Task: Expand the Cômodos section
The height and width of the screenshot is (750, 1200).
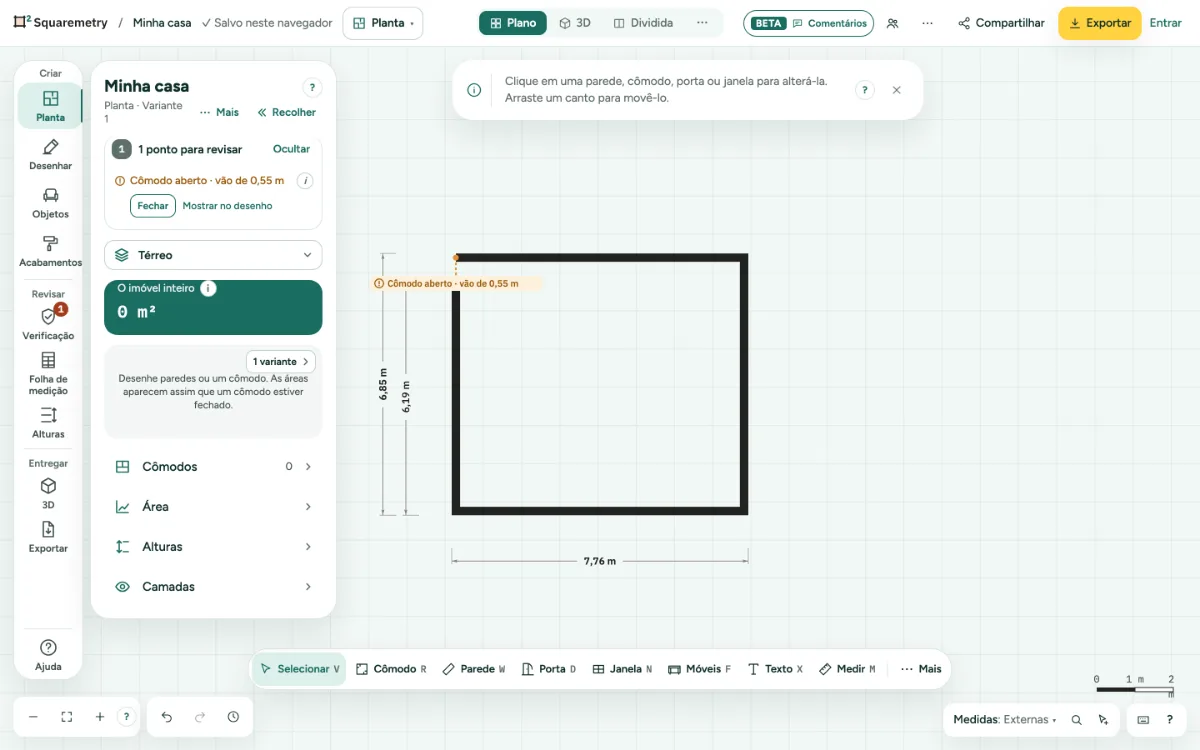Action: coord(213,467)
